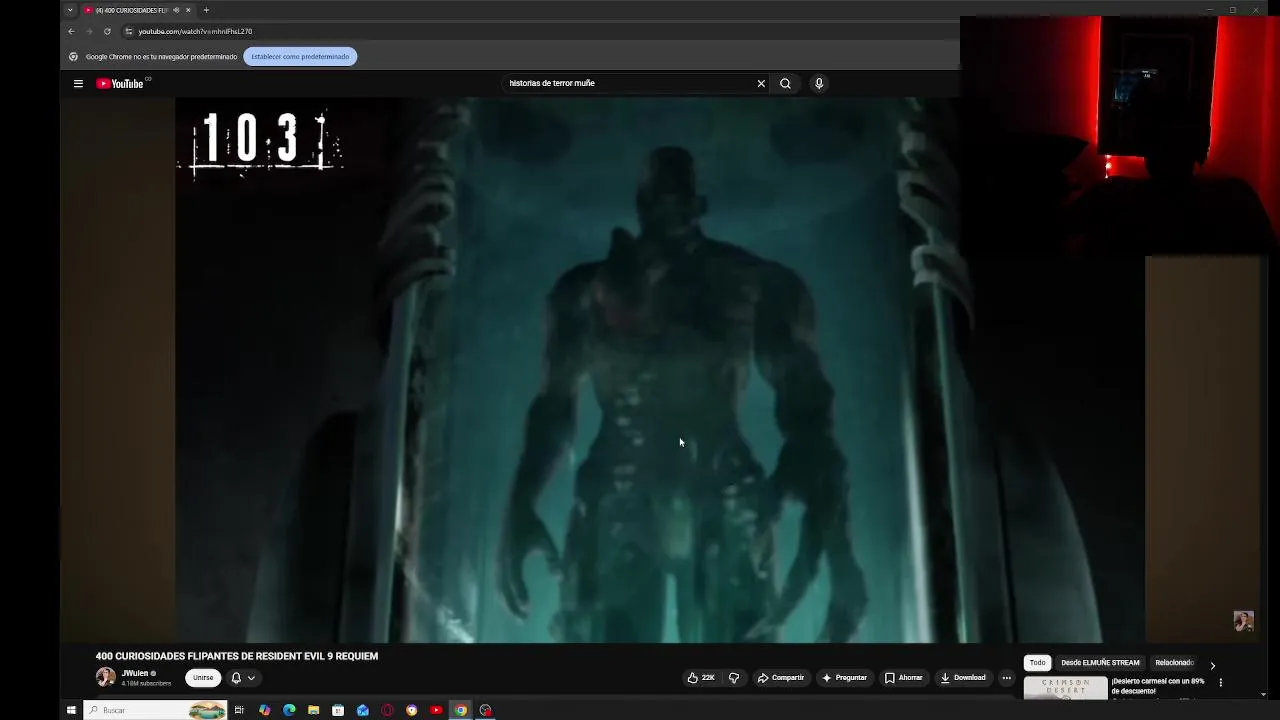
Task: Open Task View in taskbar
Action: (x=239, y=710)
